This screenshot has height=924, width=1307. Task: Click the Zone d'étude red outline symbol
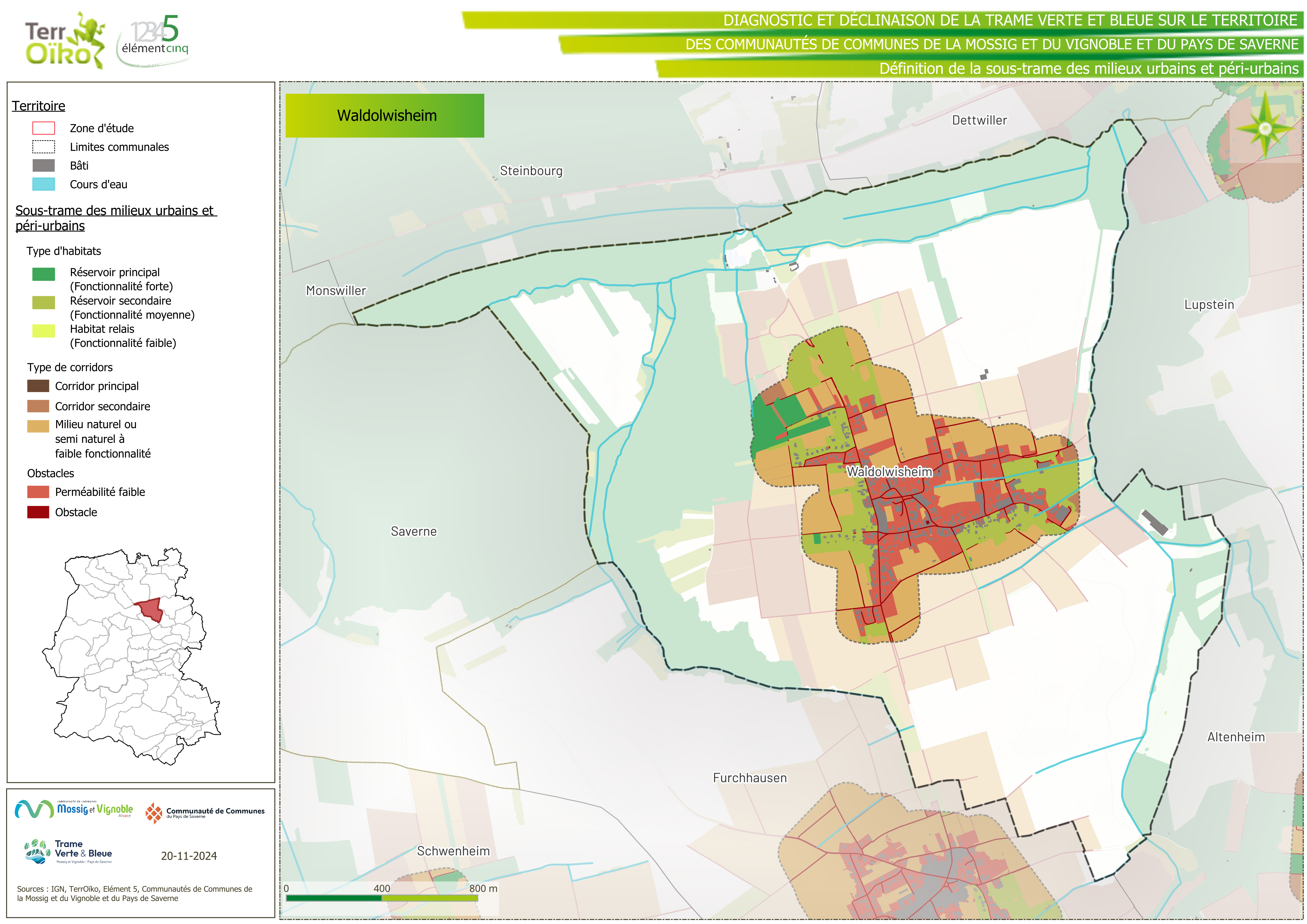43,128
